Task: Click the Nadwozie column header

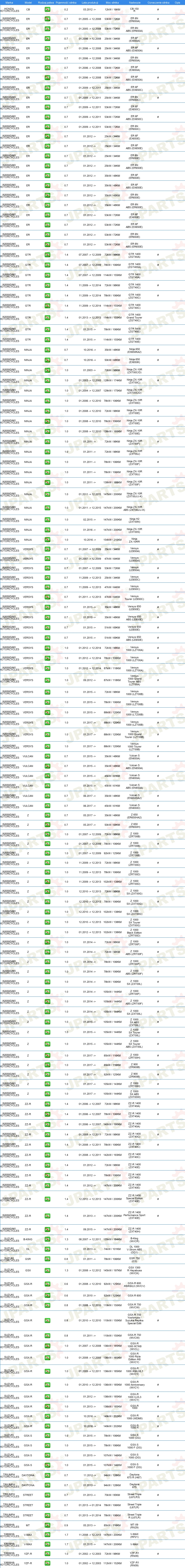Action: click(x=135, y=2)
